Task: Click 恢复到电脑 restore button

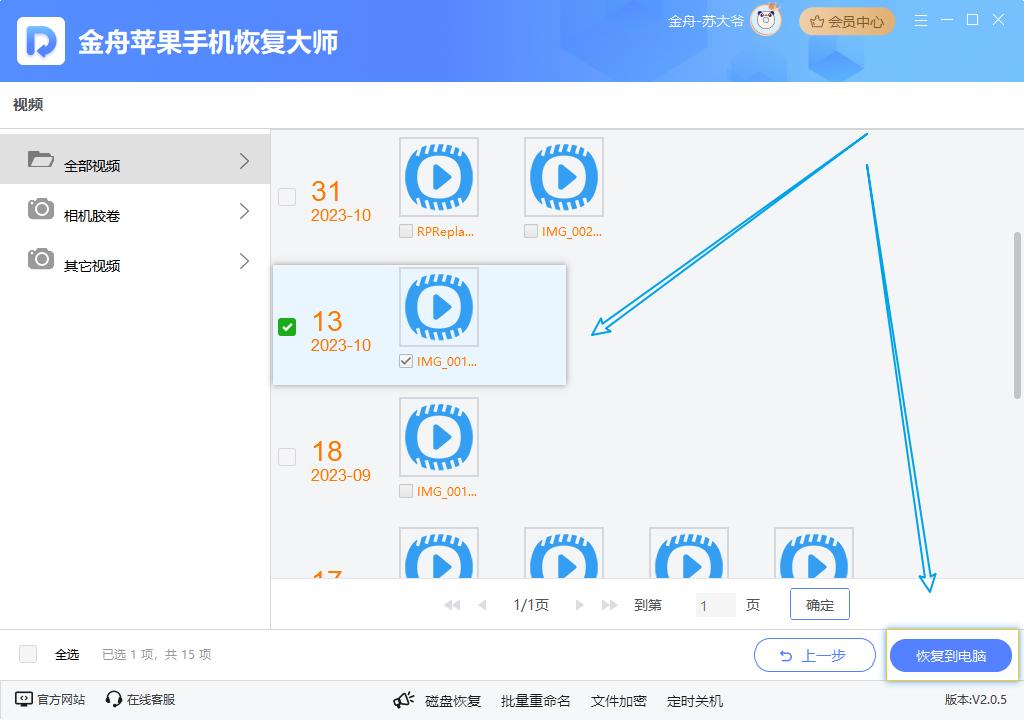Action: [x=951, y=656]
